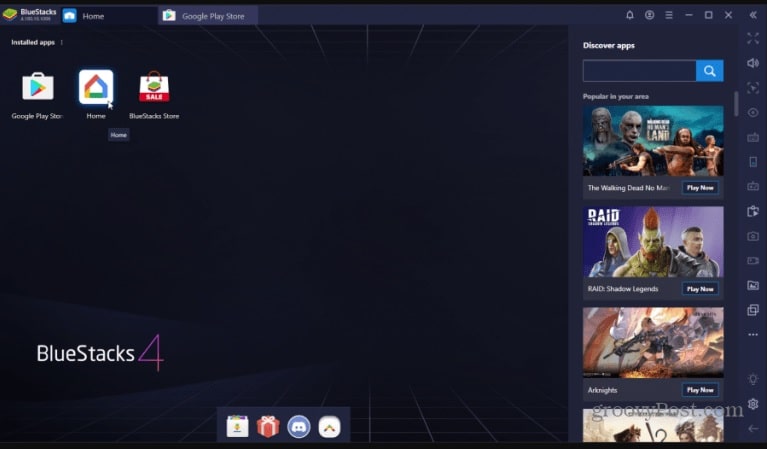
Task: Click the lightbulb icon in sidebar
Action: (x=753, y=379)
